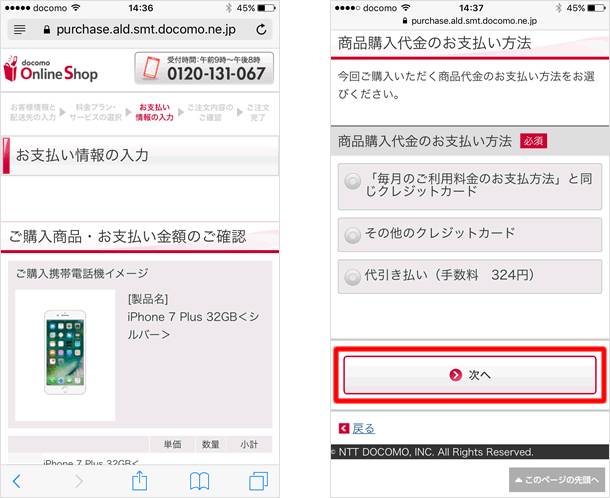Tap the lock icon in left address bar
This screenshot has height=498, width=610.
point(47,30)
